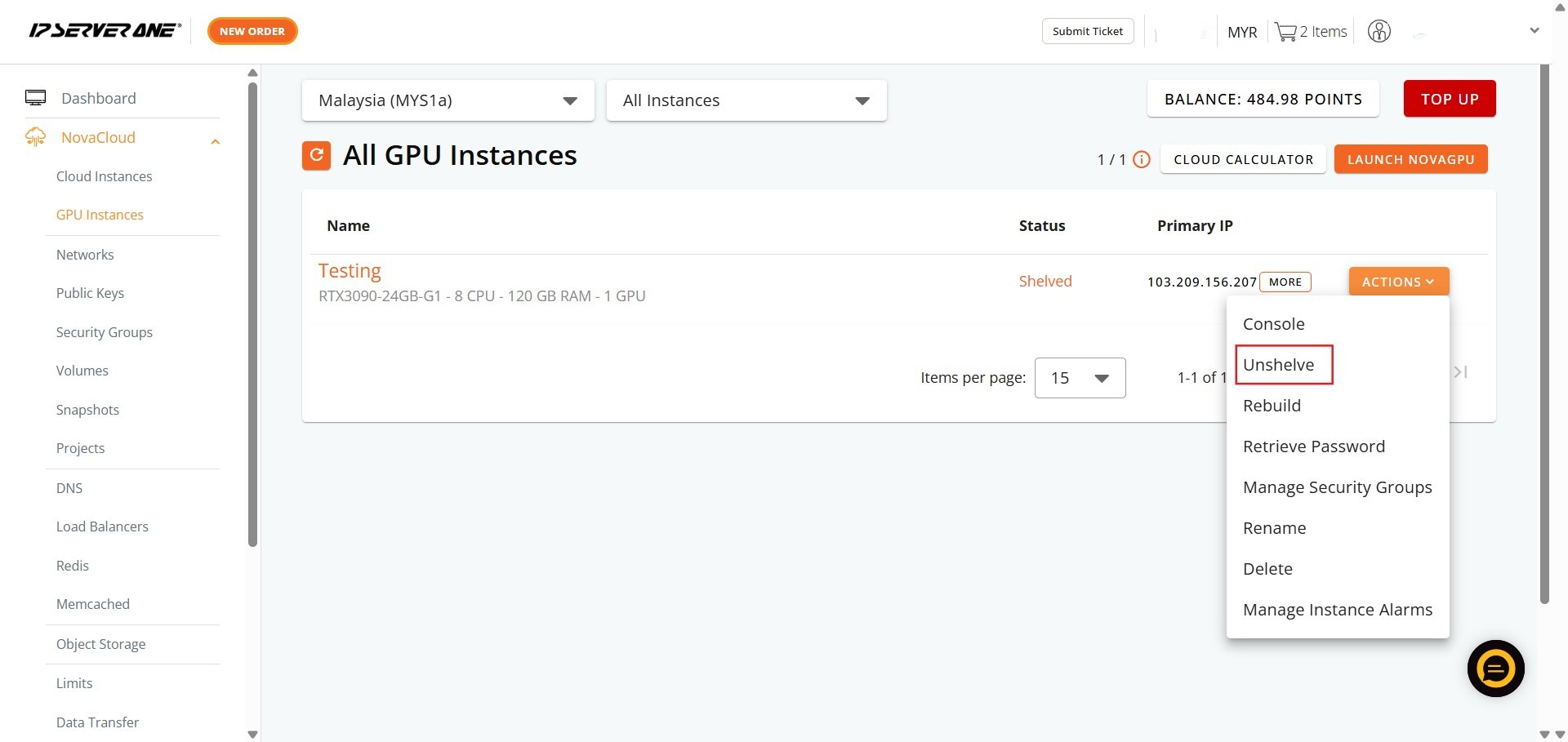Click the red Top Up button
The width and height of the screenshot is (1568, 742).
[1449, 99]
